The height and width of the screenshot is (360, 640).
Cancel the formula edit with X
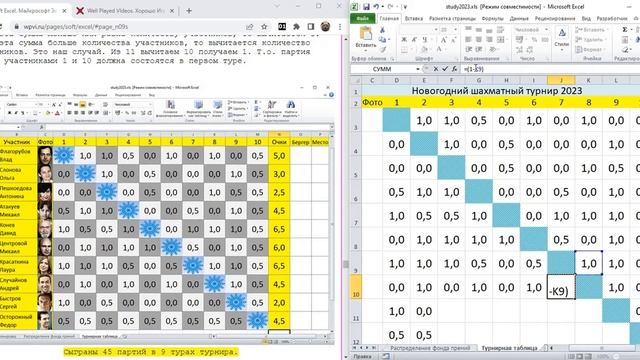click(436, 69)
